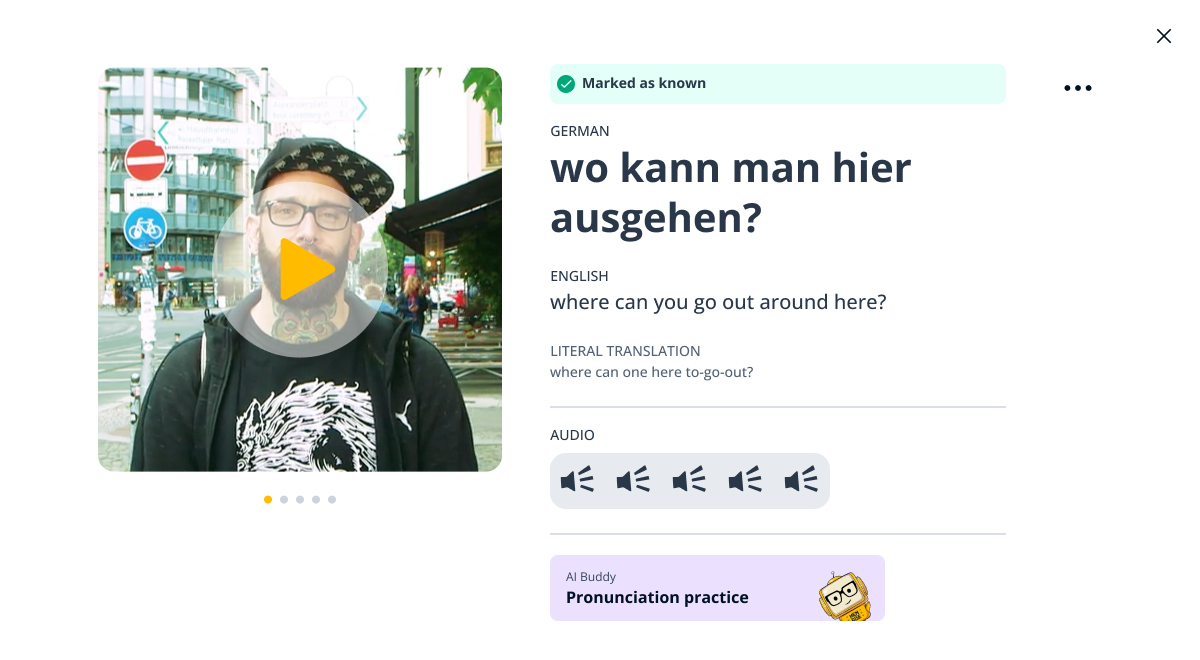The image size is (1200, 660).
Task: Play the fifth audio speaker icon
Action: tap(801, 481)
